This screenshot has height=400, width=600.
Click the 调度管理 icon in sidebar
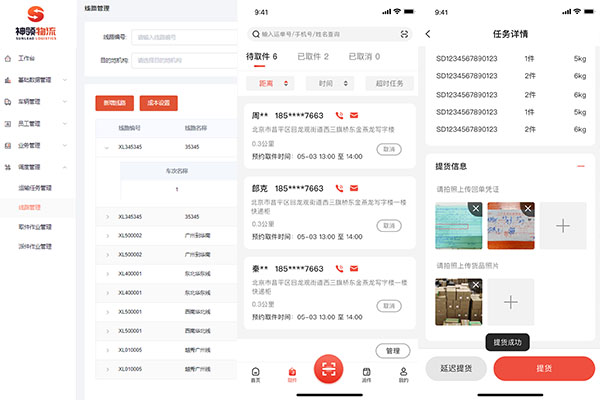coord(8,167)
